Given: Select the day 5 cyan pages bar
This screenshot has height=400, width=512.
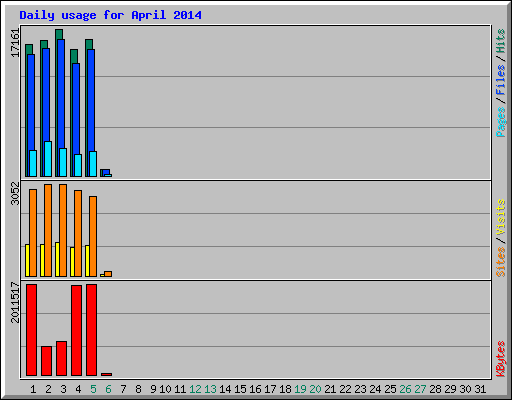Looking at the screenshot, I should tap(93, 164).
